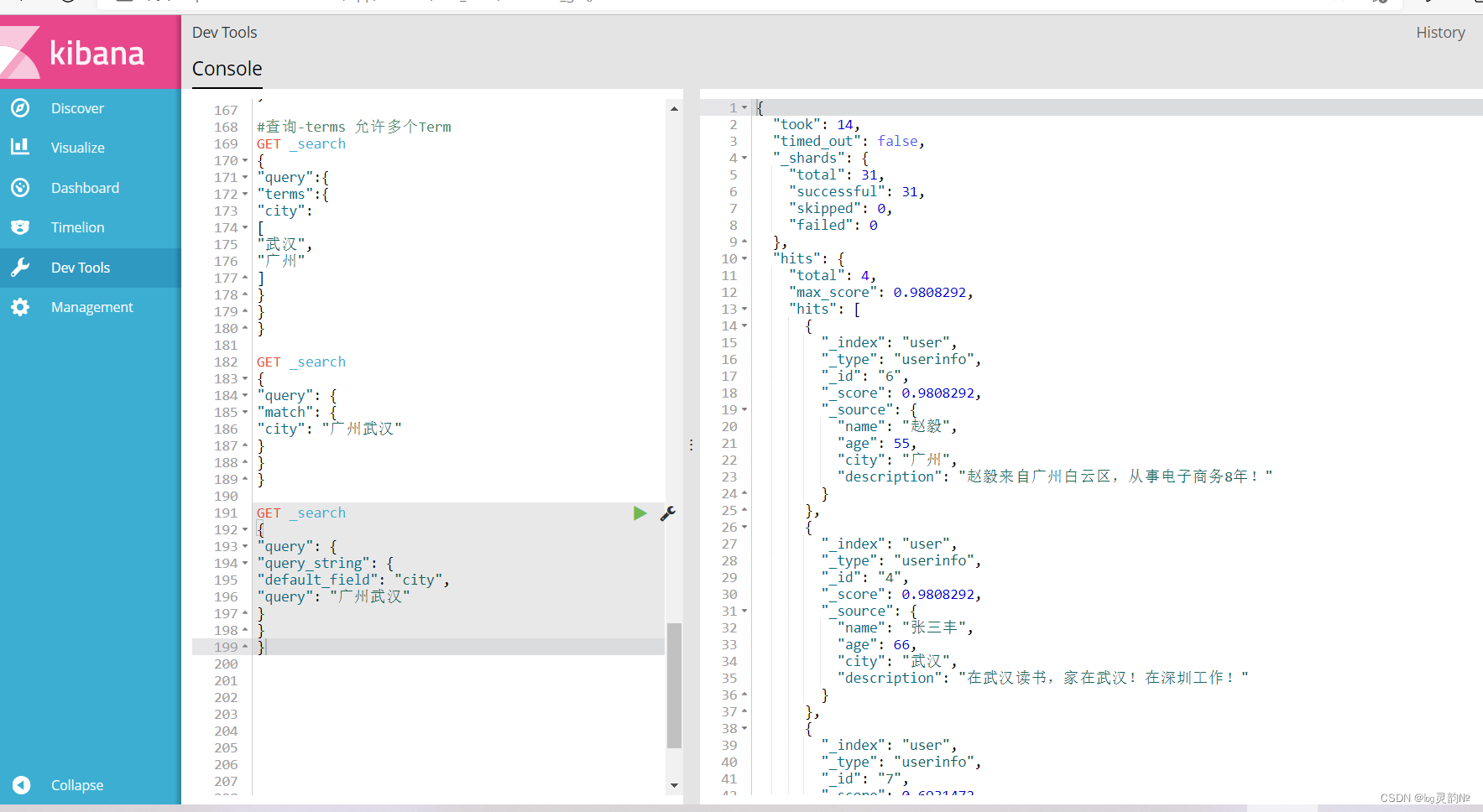
Task: Run request with green play icon
Action: point(640,513)
